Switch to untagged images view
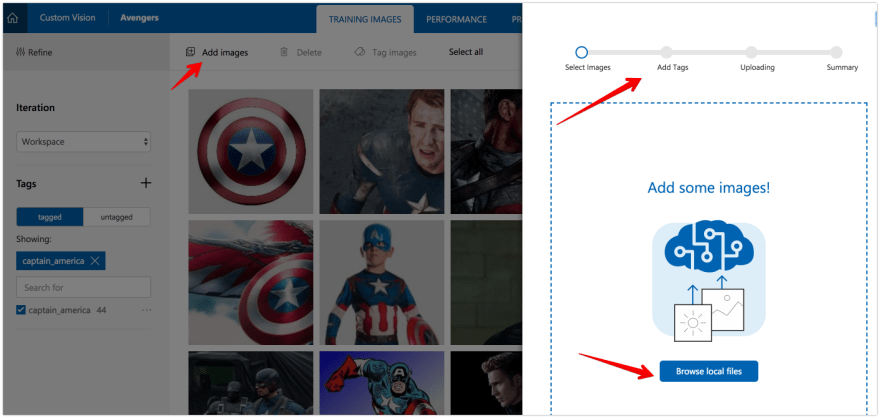 (117, 217)
